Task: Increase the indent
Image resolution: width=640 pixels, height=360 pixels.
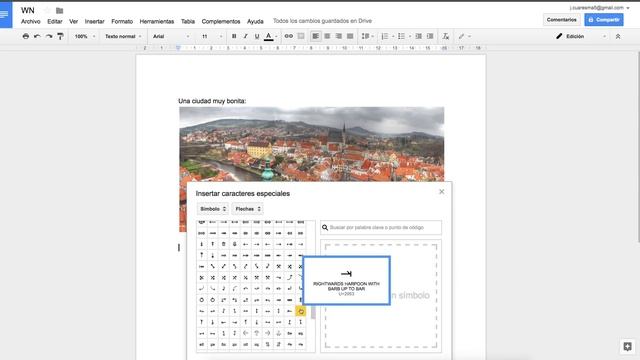Action: pyautogui.click(x=430, y=36)
